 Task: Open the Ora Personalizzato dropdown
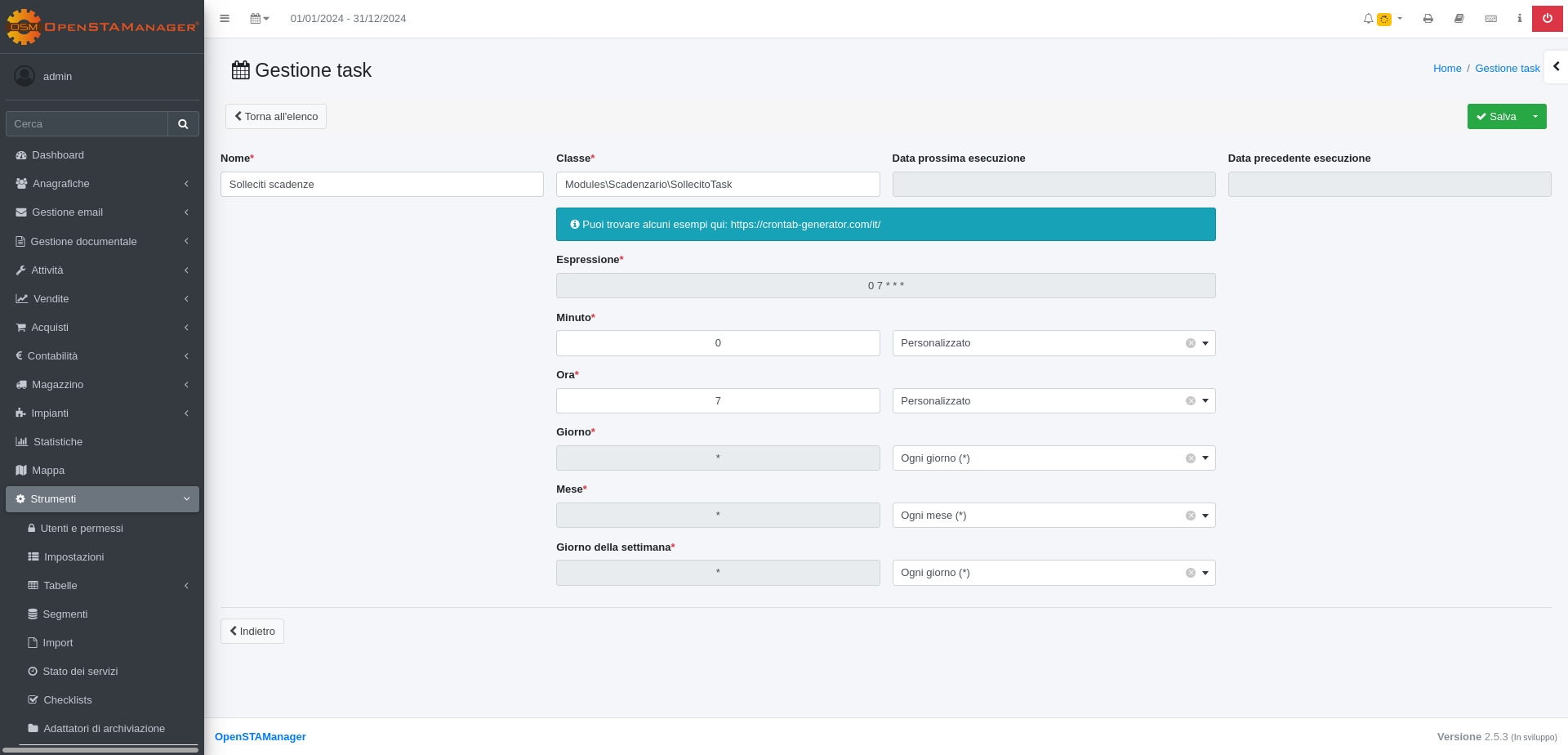pyautogui.click(x=1205, y=401)
